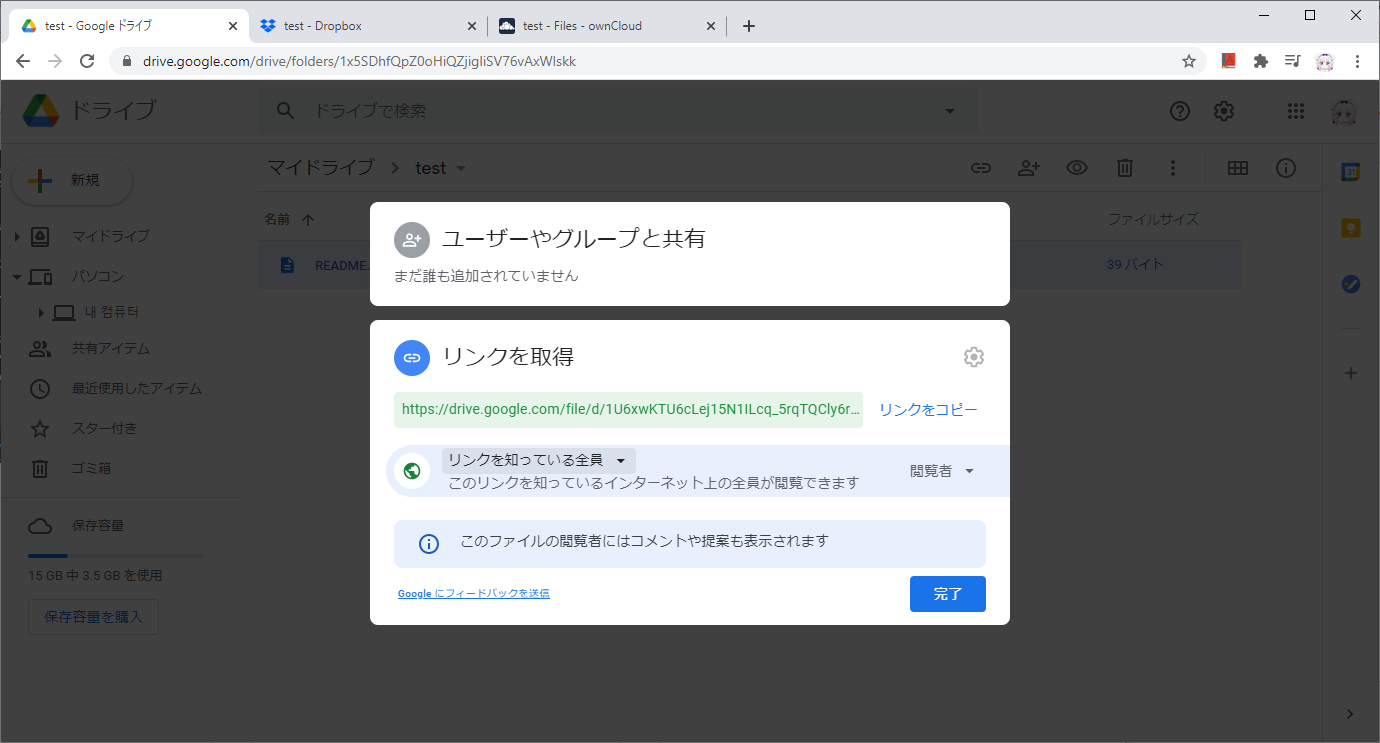Click the trash toolbar icon
1380x743 pixels.
tap(1125, 168)
